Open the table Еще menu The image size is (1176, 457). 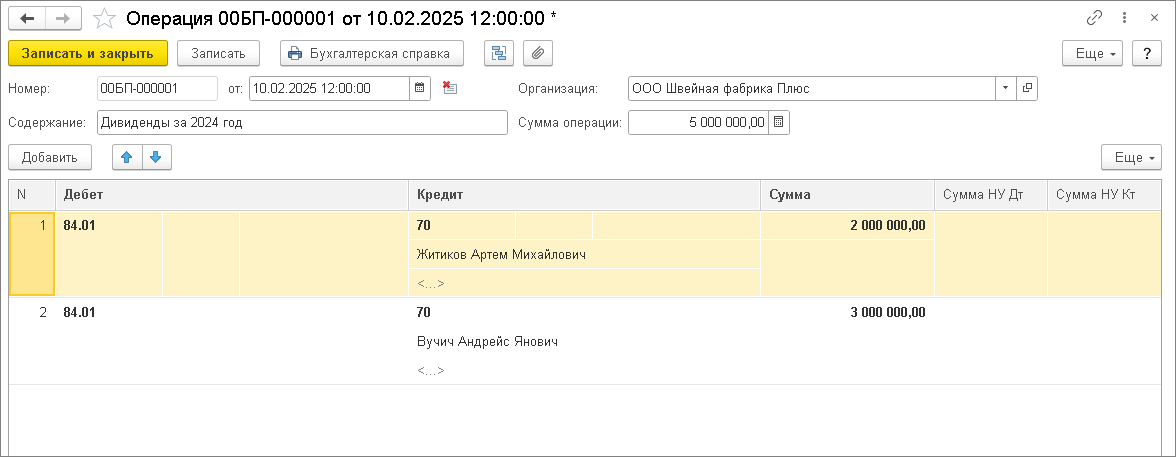point(1131,157)
